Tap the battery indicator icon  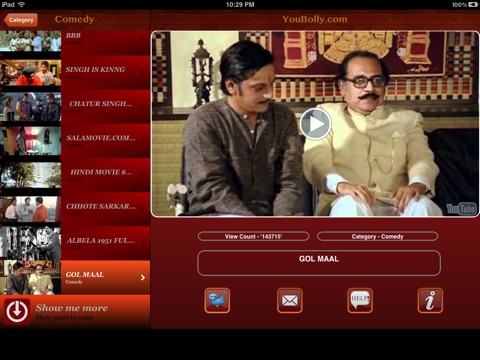pyautogui.click(x=473, y=5)
